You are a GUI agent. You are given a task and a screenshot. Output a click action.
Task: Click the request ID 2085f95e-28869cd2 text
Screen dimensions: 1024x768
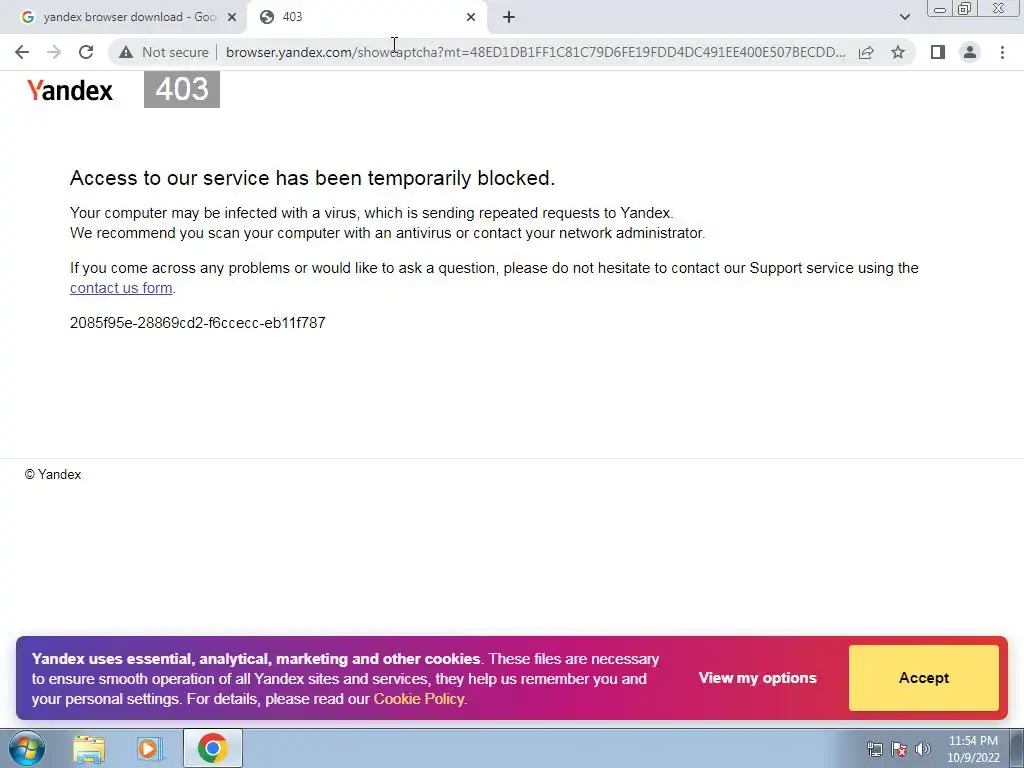(x=197, y=323)
